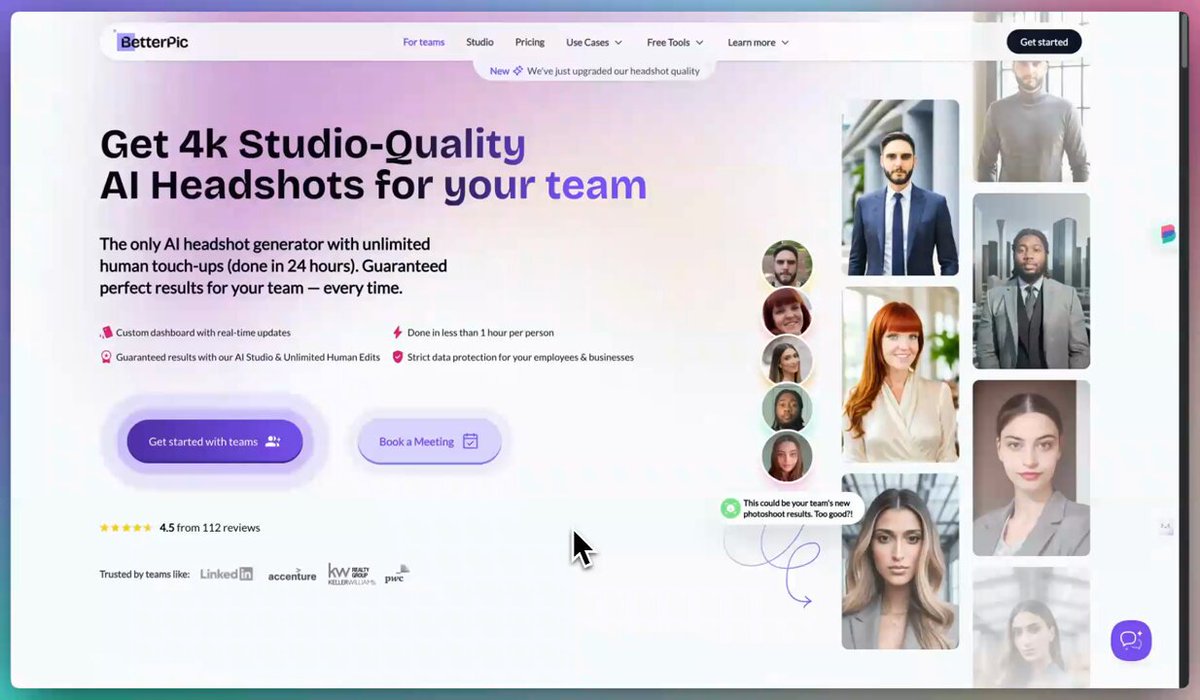
Task: Click the Book a Meeting button
Action: coord(429,441)
